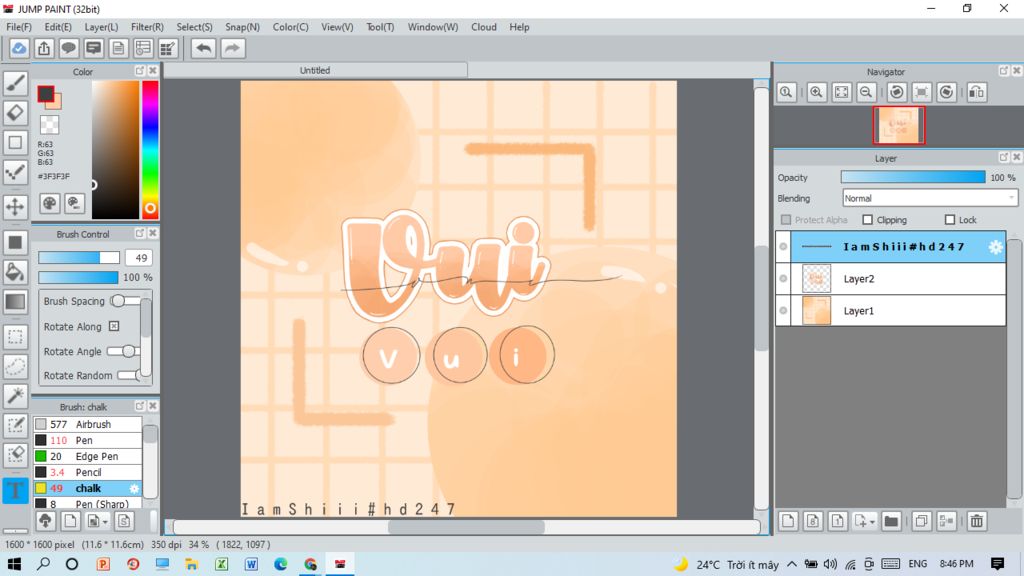Download brushes from cloud icon
The height and width of the screenshot is (576, 1024).
coord(45,520)
